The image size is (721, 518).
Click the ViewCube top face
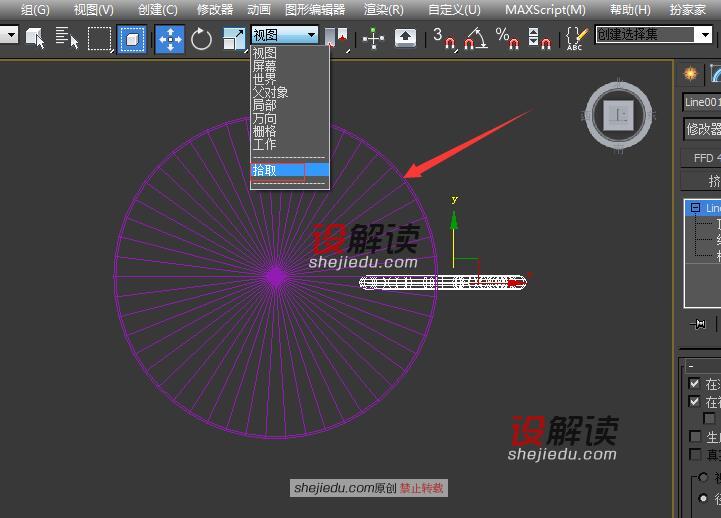618,115
